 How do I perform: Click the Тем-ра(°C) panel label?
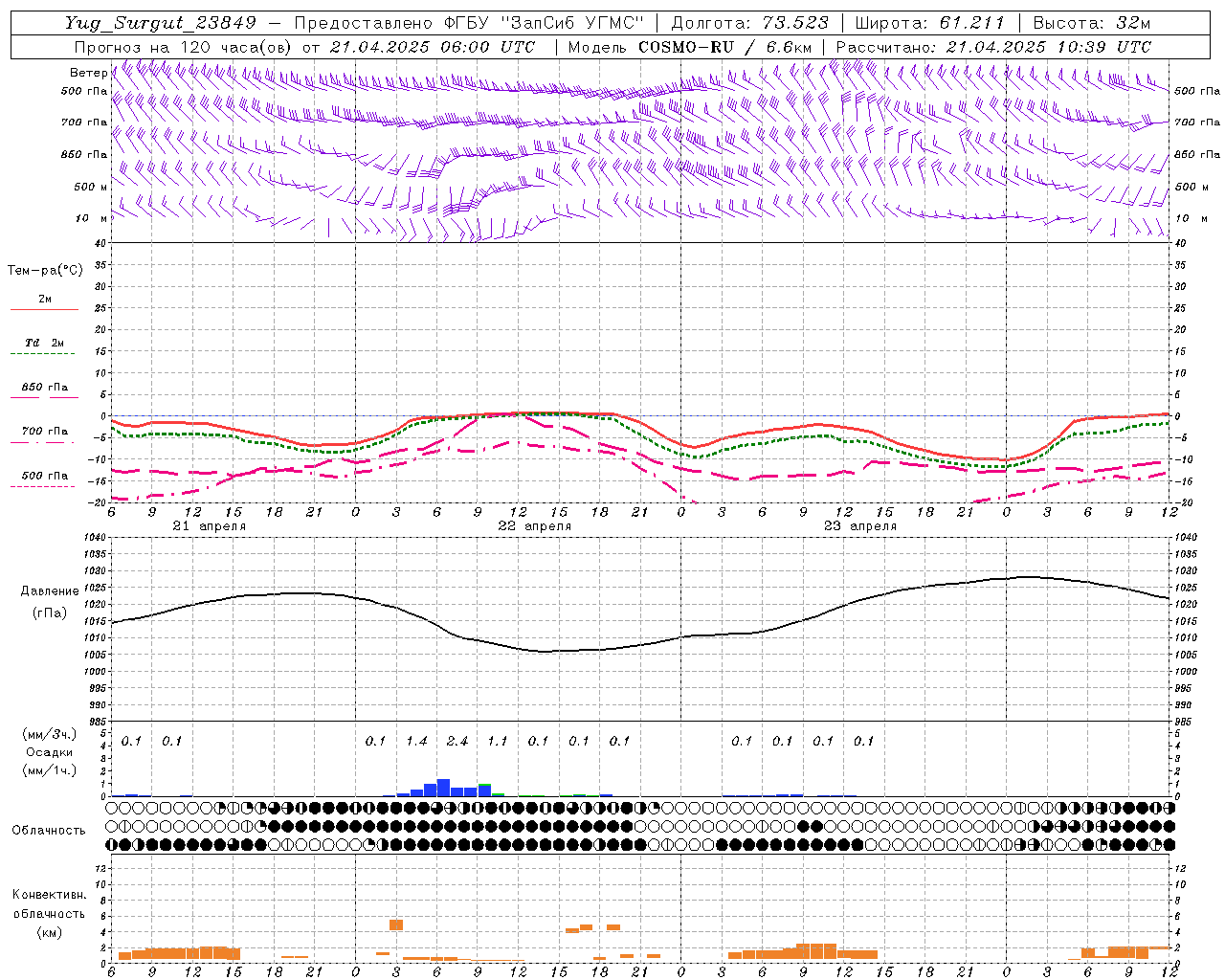45,271
